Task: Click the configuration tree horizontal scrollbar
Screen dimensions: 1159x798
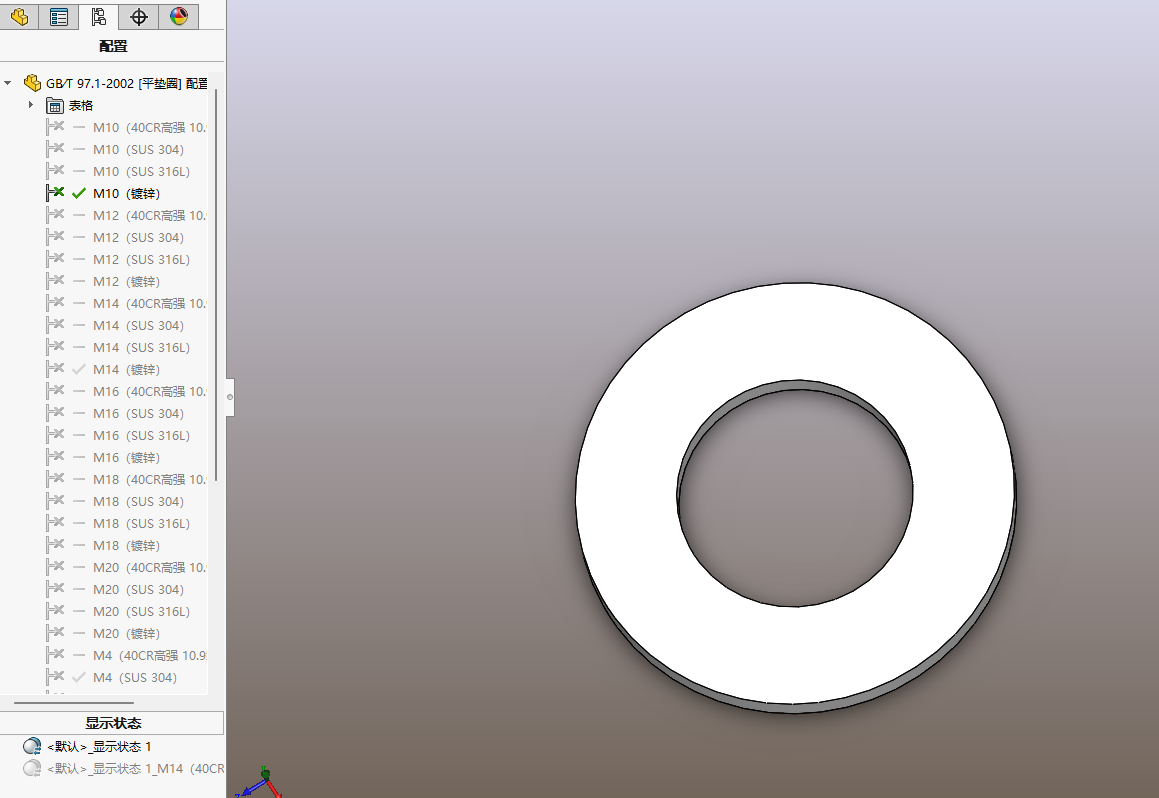Action: (74, 702)
